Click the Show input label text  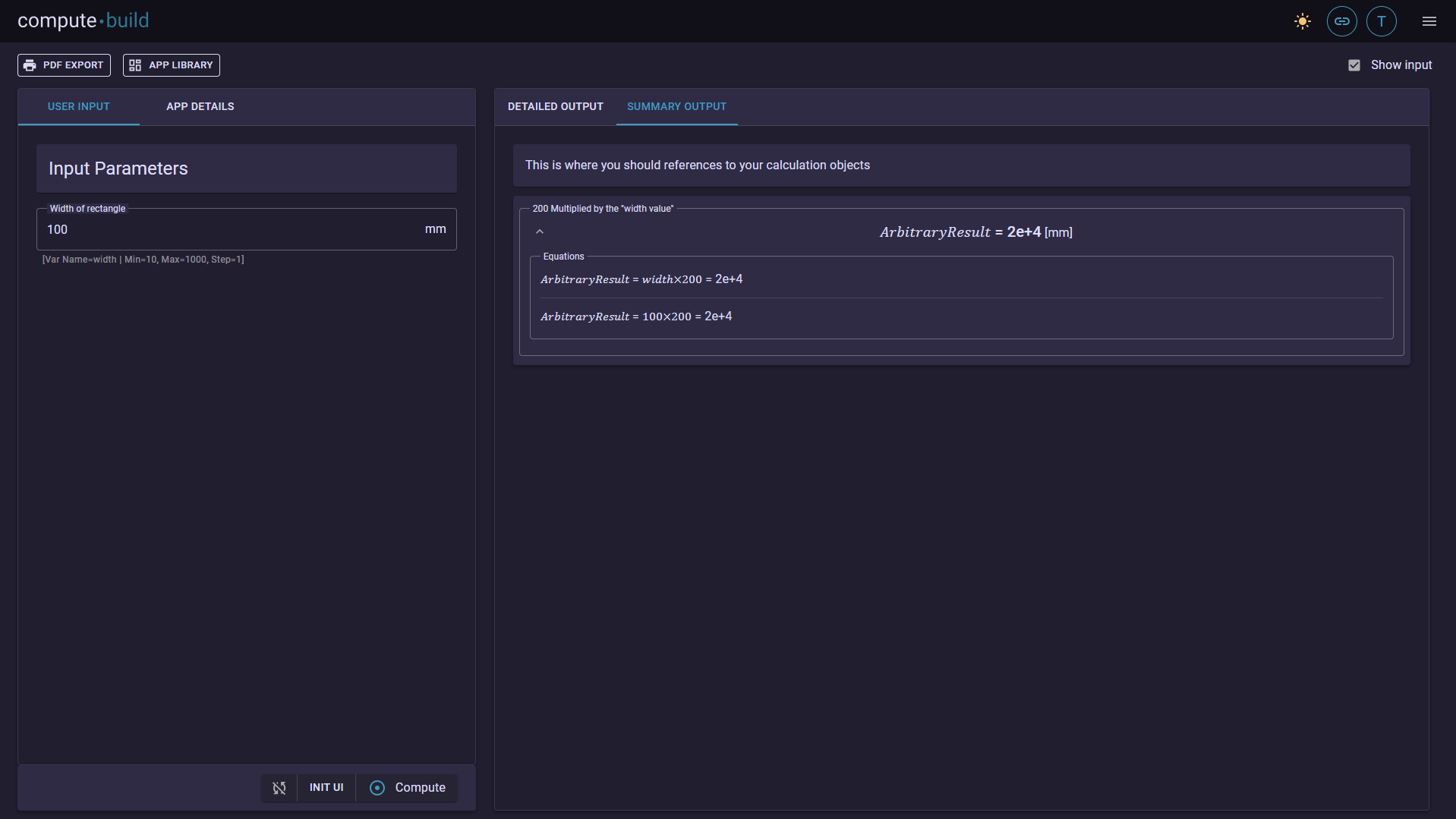1401,65
